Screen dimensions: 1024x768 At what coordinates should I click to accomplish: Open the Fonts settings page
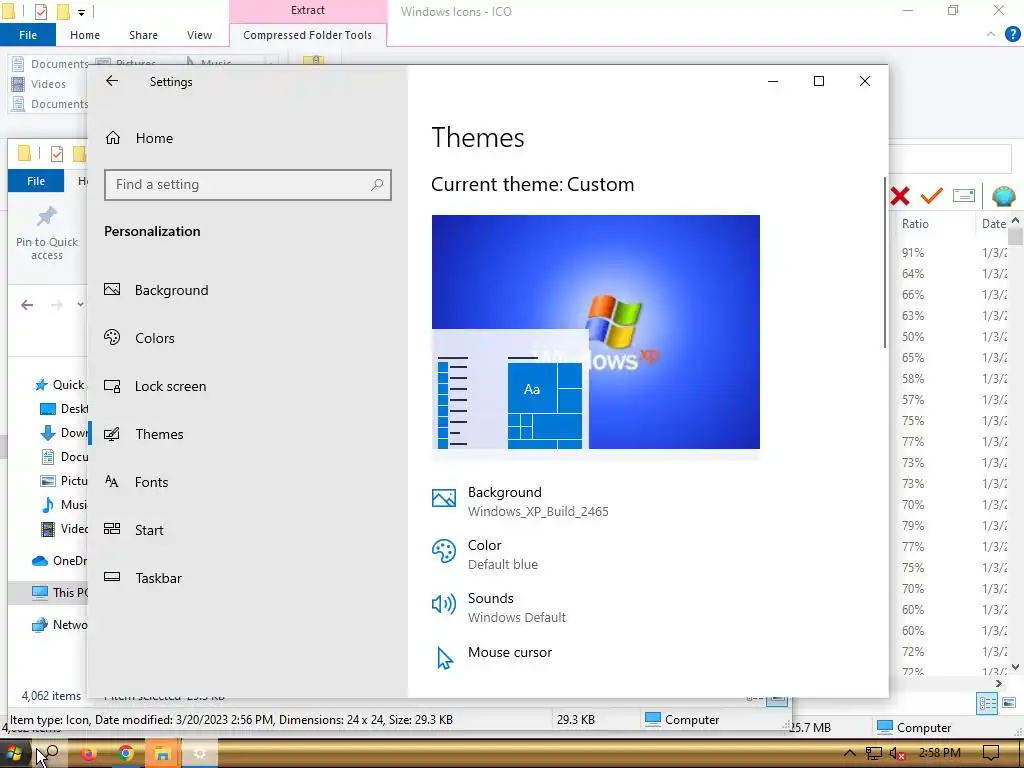click(x=136, y=482)
